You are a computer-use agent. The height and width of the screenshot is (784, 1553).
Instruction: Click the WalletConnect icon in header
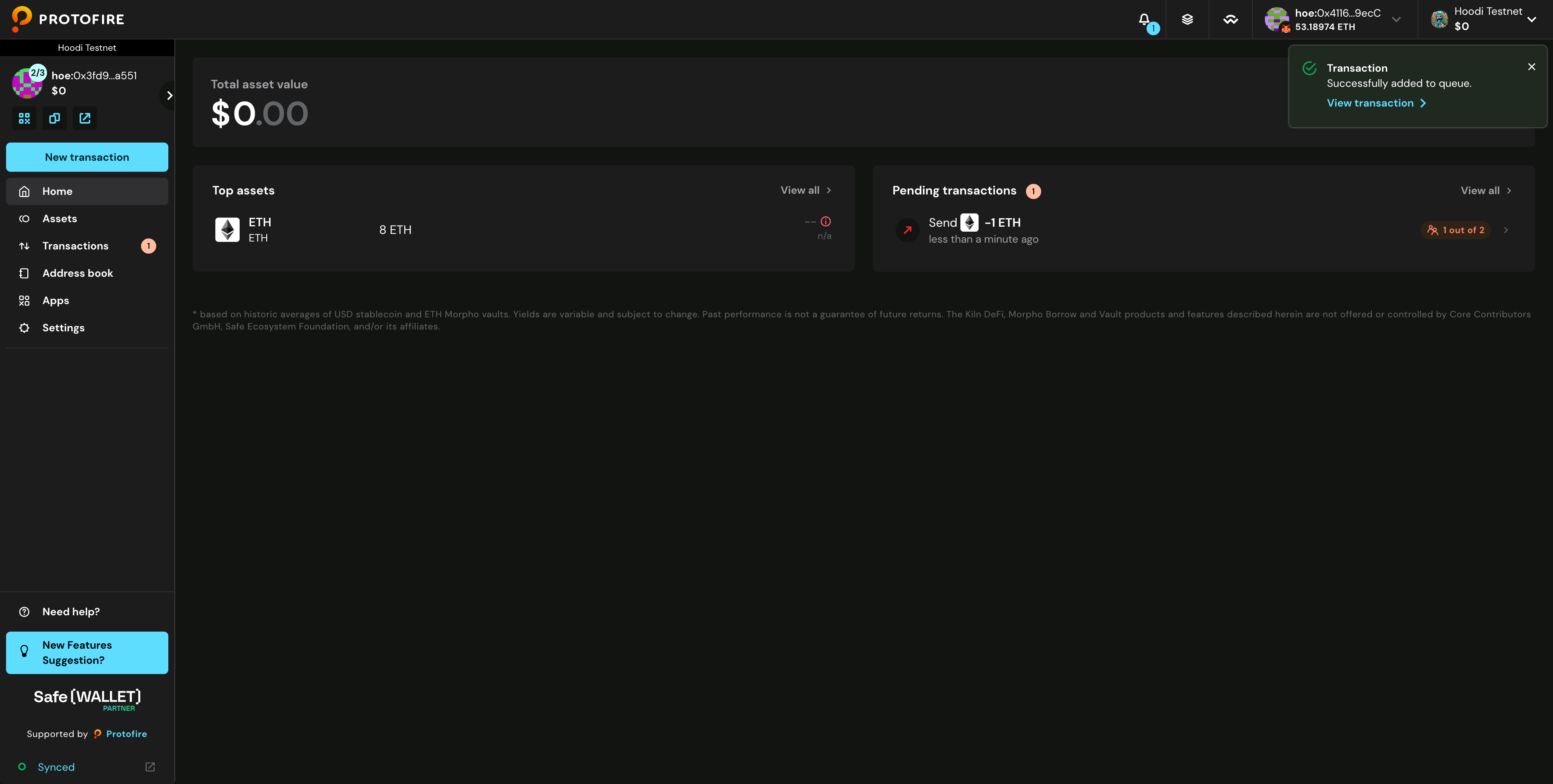click(x=1230, y=19)
